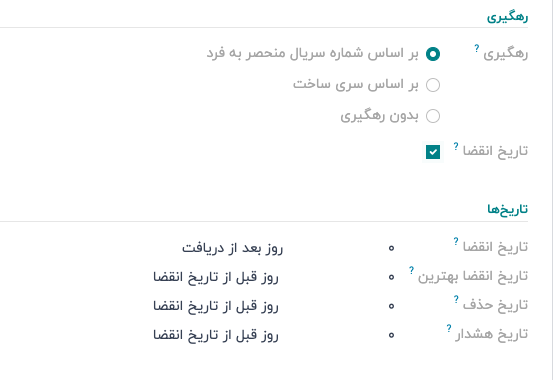Click the تاریخ انقضا بهترین field label

(473, 276)
